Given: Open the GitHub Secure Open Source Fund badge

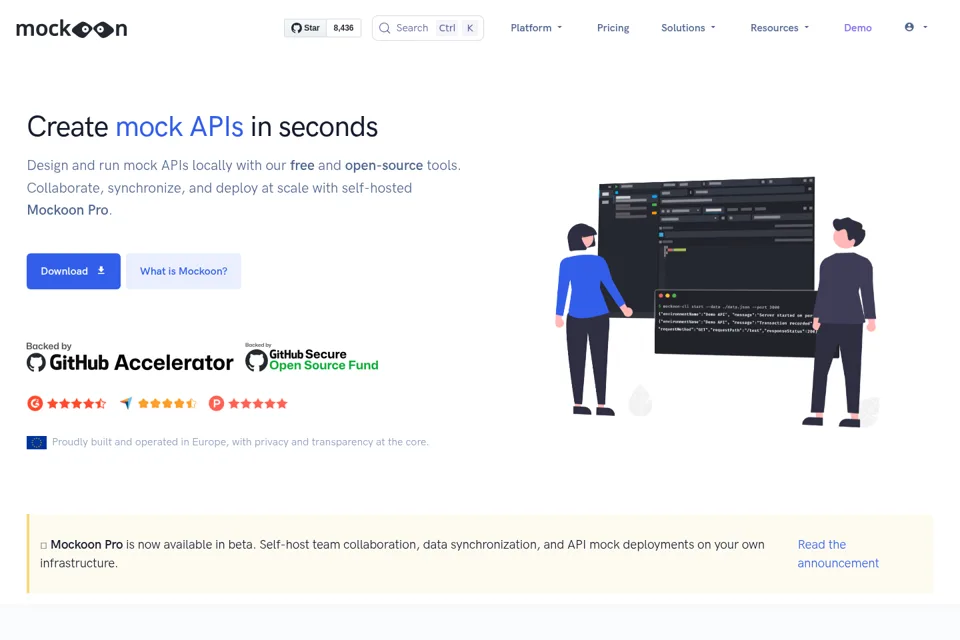Looking at the screenshot, I should coord(312,358).
